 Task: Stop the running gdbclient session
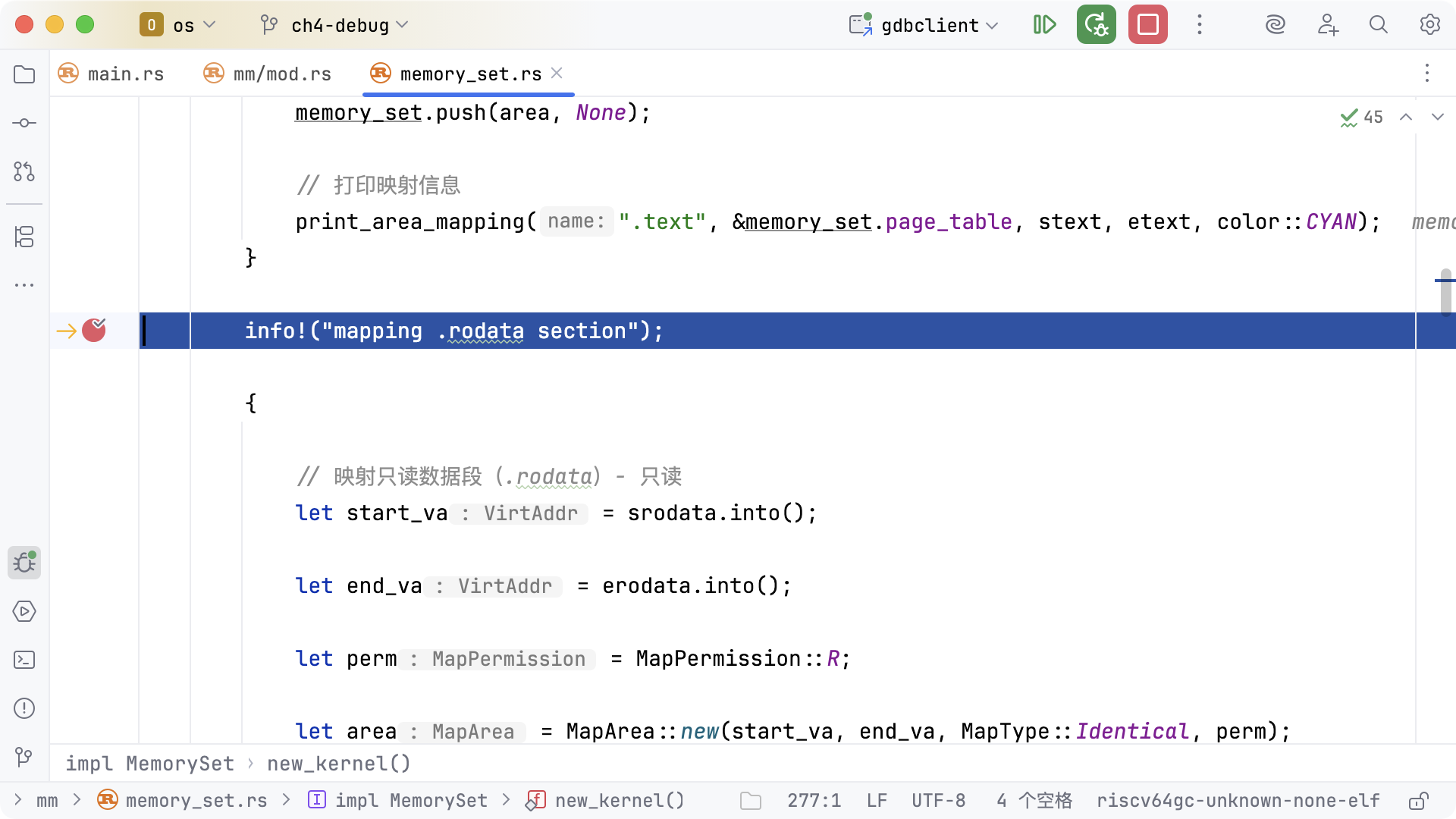pos(1147,25)
